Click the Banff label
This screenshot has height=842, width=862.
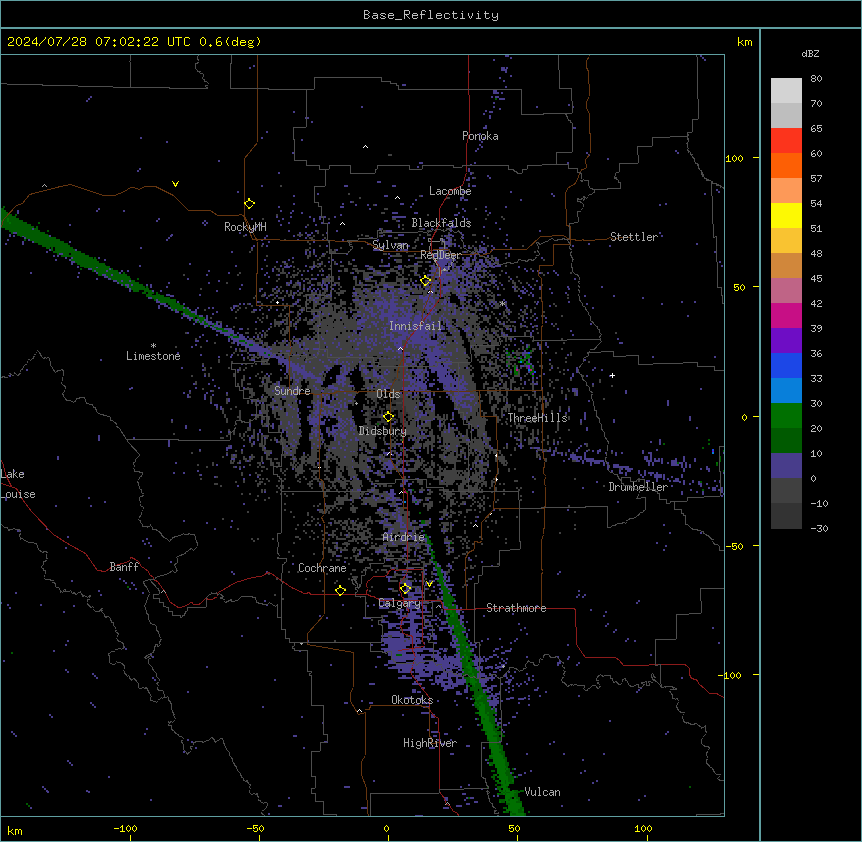click(124, 567)
